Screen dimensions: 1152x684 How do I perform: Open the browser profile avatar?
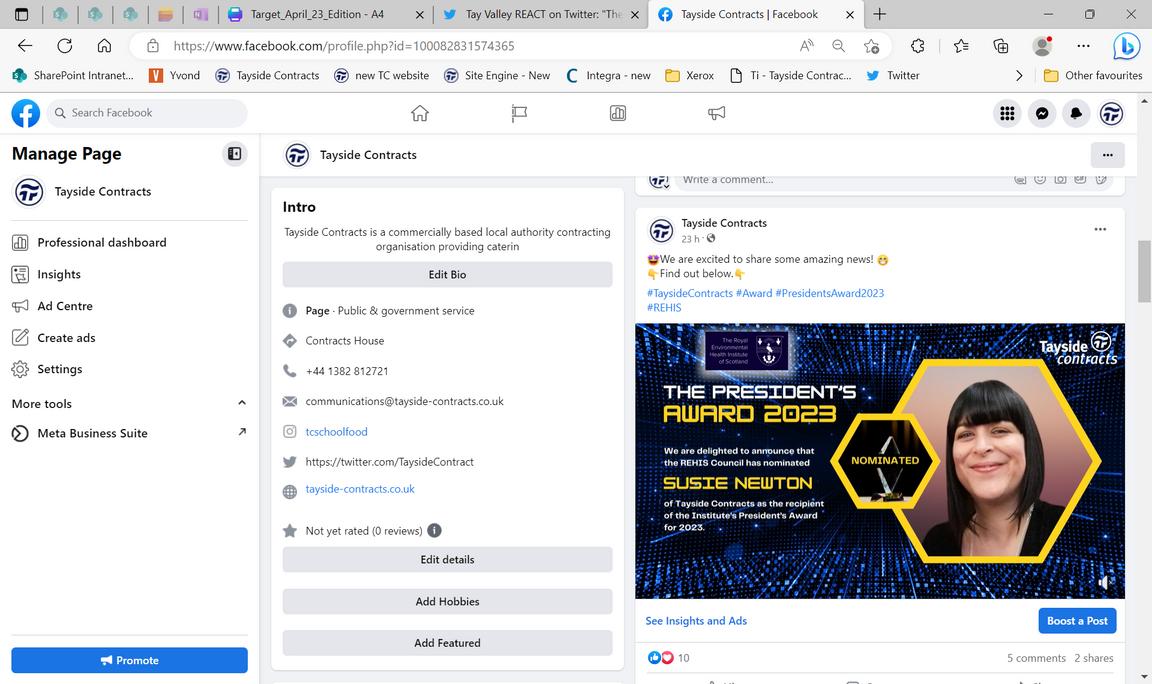coord(1042,46)
